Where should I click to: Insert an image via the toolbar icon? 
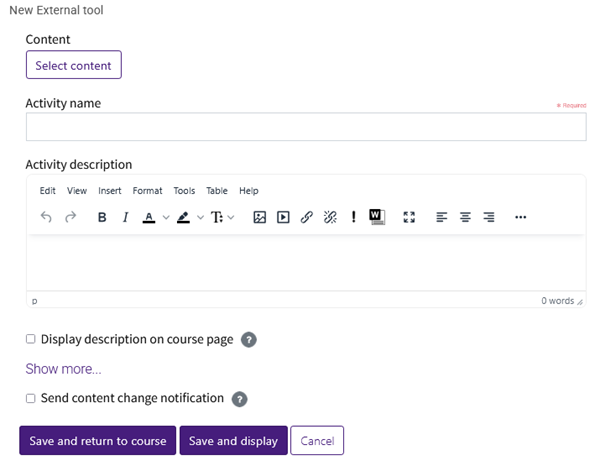tap(259, 217)
